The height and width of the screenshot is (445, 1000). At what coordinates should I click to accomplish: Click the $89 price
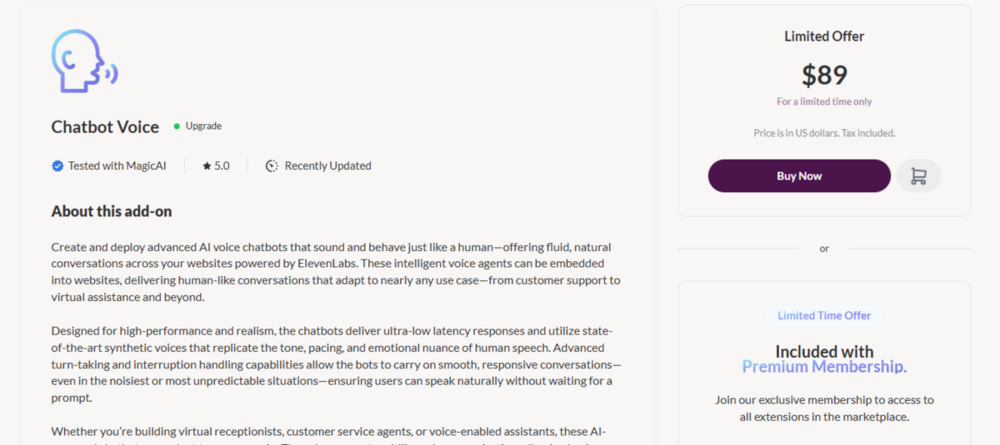pyautogui.click(x=824, y=75)
